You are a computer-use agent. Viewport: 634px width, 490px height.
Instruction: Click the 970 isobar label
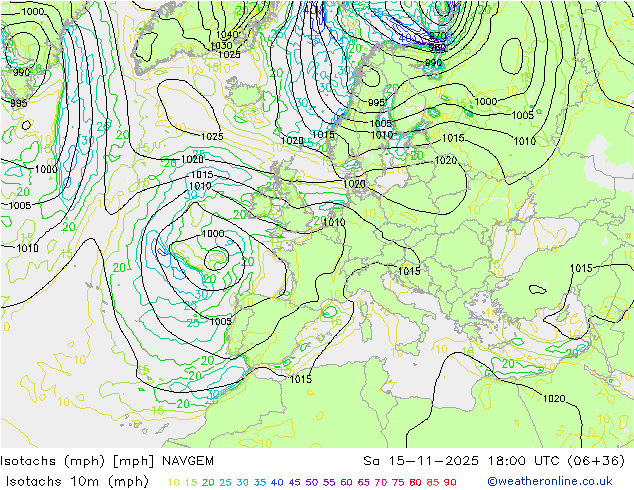tap(438, 36)
